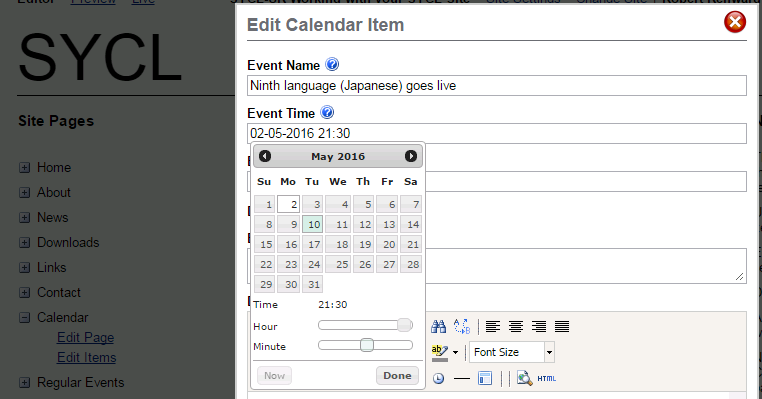Image resolution: width=762 pixels, height=399 pixels.
Task: Expand the Regular Events tree node
Action: point(24,383)
